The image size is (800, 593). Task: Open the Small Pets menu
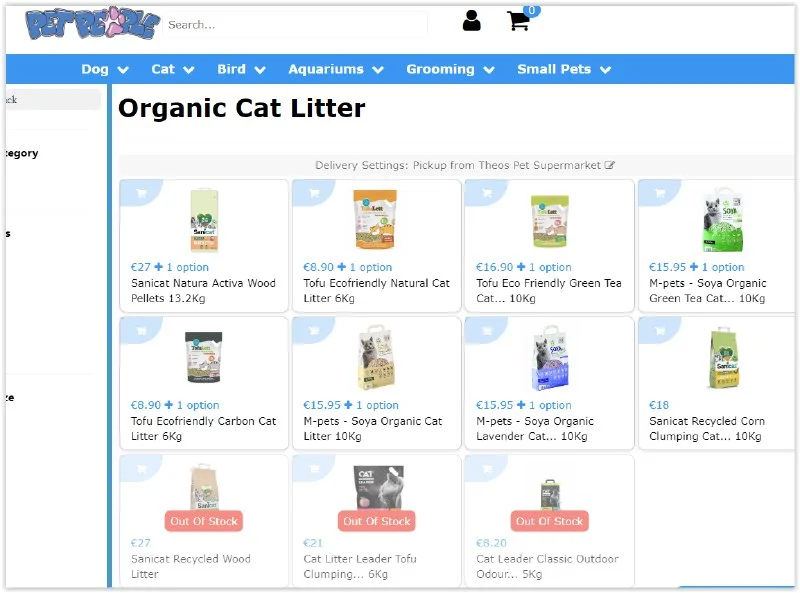tap(564, 69)
